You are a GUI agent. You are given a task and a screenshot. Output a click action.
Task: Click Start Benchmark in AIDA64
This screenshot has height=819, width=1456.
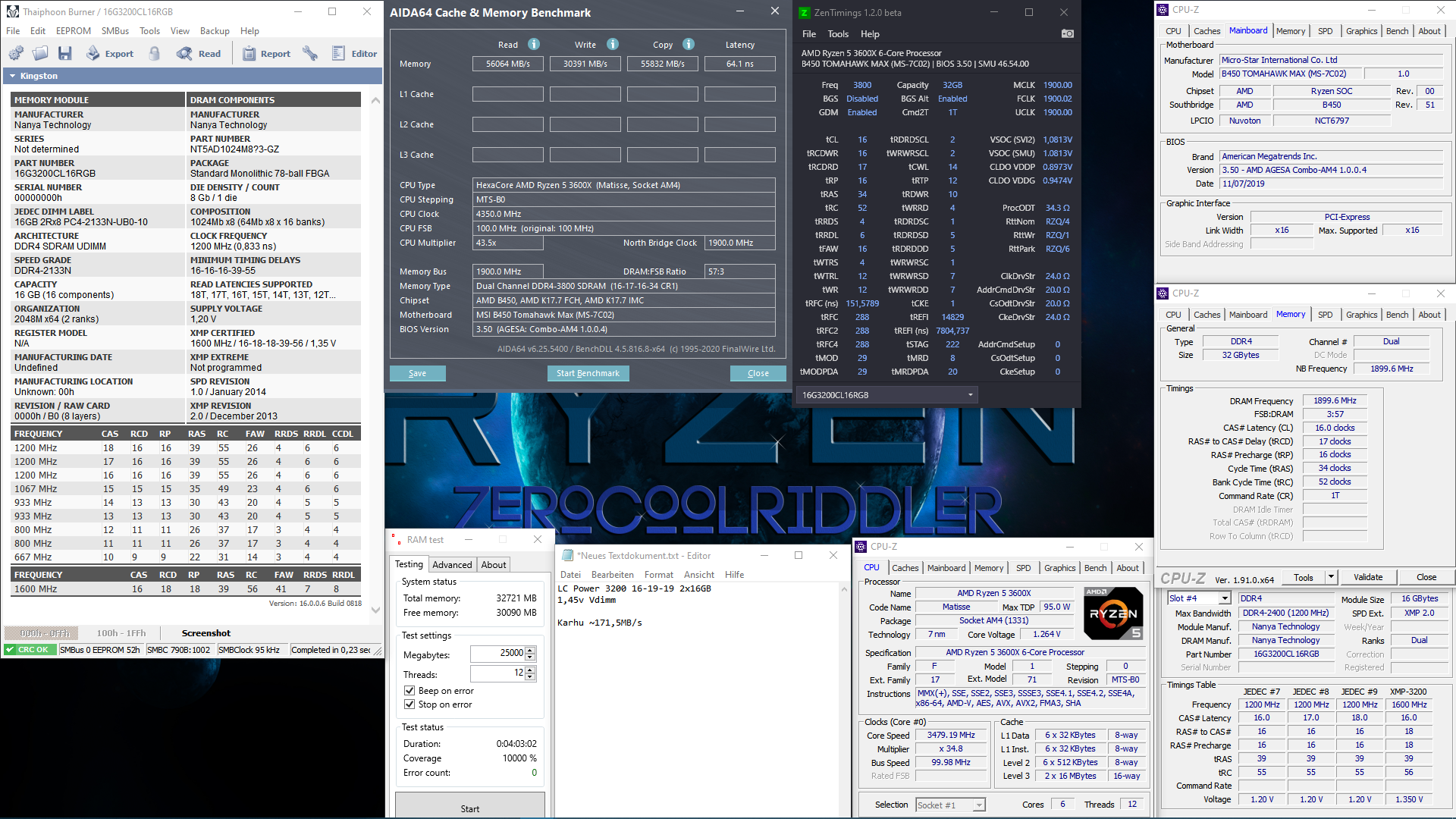[x=588, y=372]
